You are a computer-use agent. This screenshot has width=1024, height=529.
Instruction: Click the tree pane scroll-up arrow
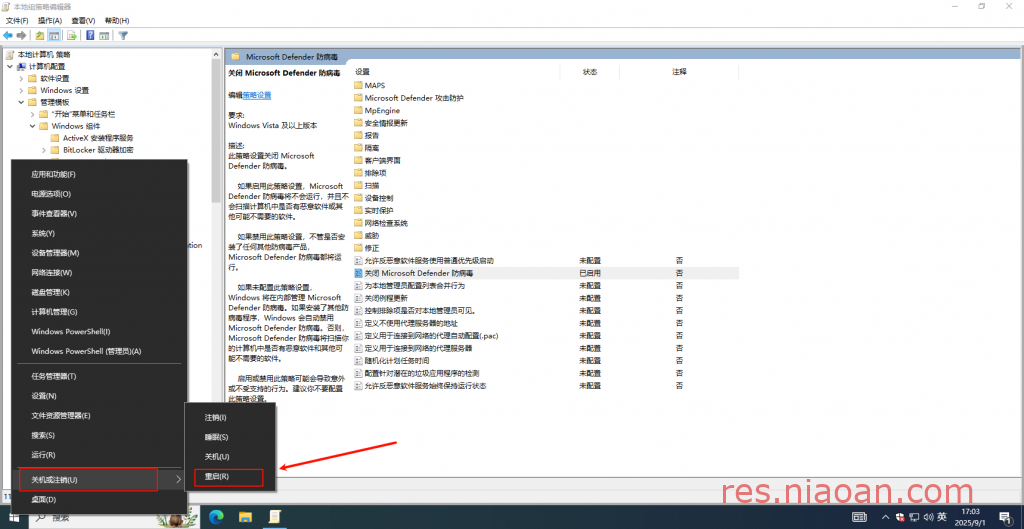(x=216, y=55)
